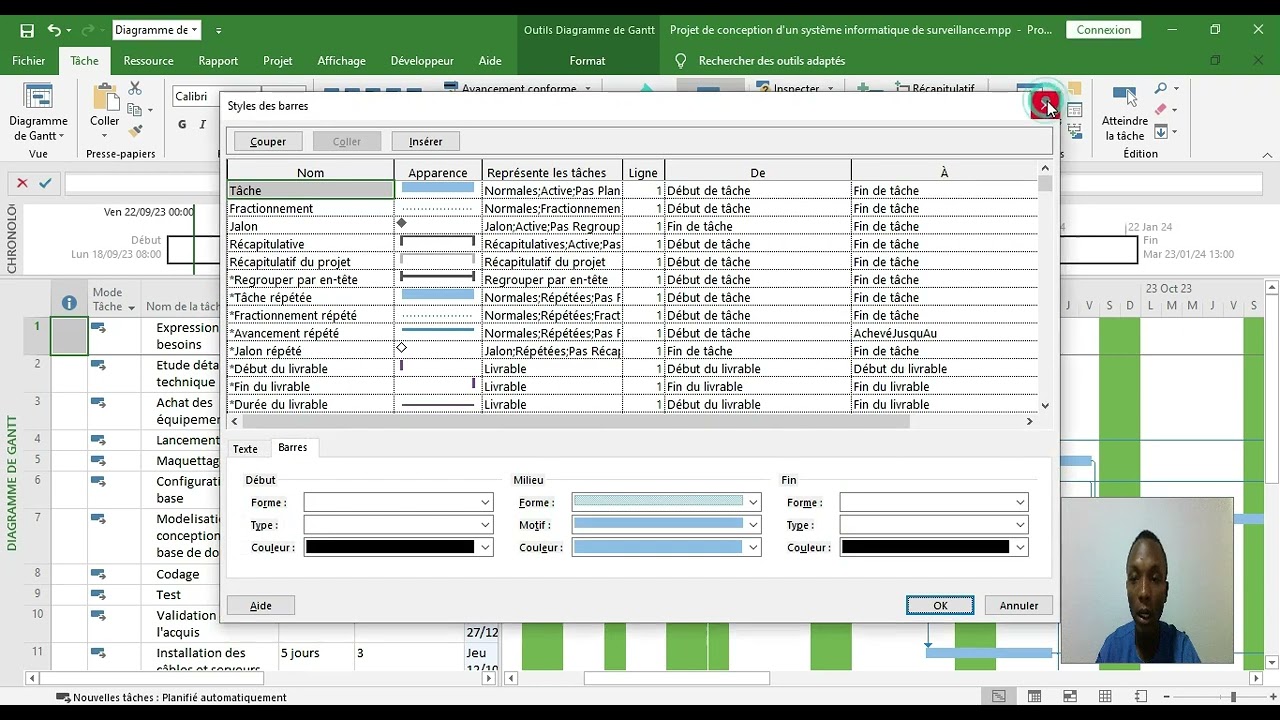Click the Annuler button
Image resolution: width=1280 pixels, height=720 pixels.
[x=1018, y=605]
